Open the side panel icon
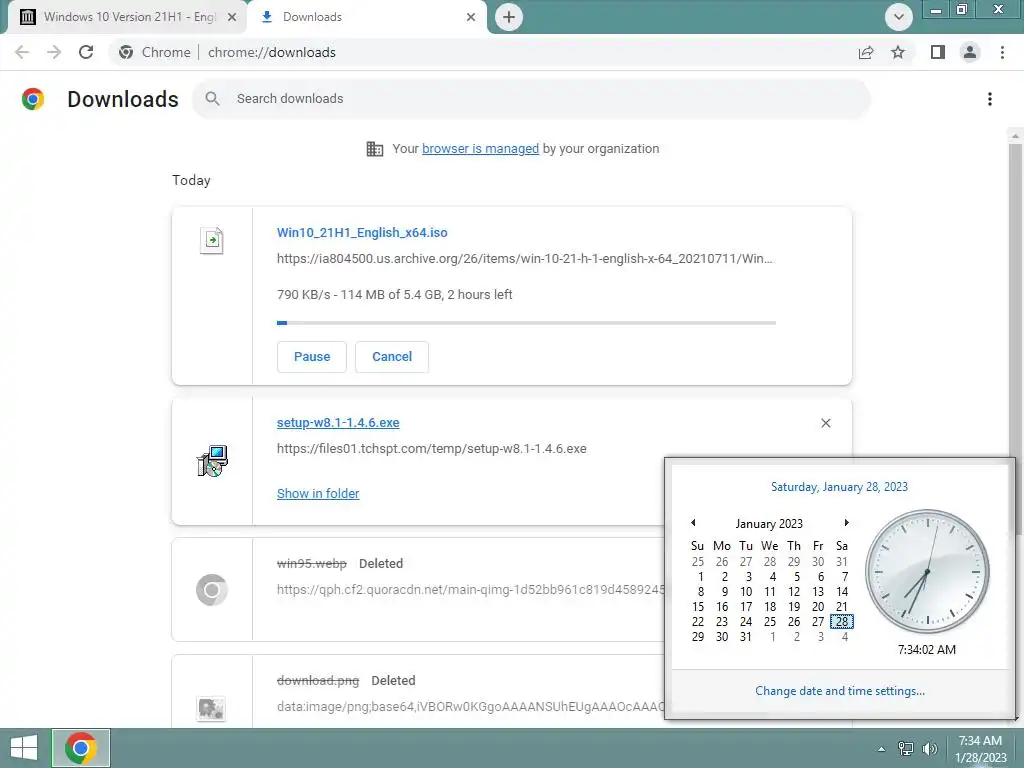The width and height of the screenshot is (1024, 768). click(938, 52)
